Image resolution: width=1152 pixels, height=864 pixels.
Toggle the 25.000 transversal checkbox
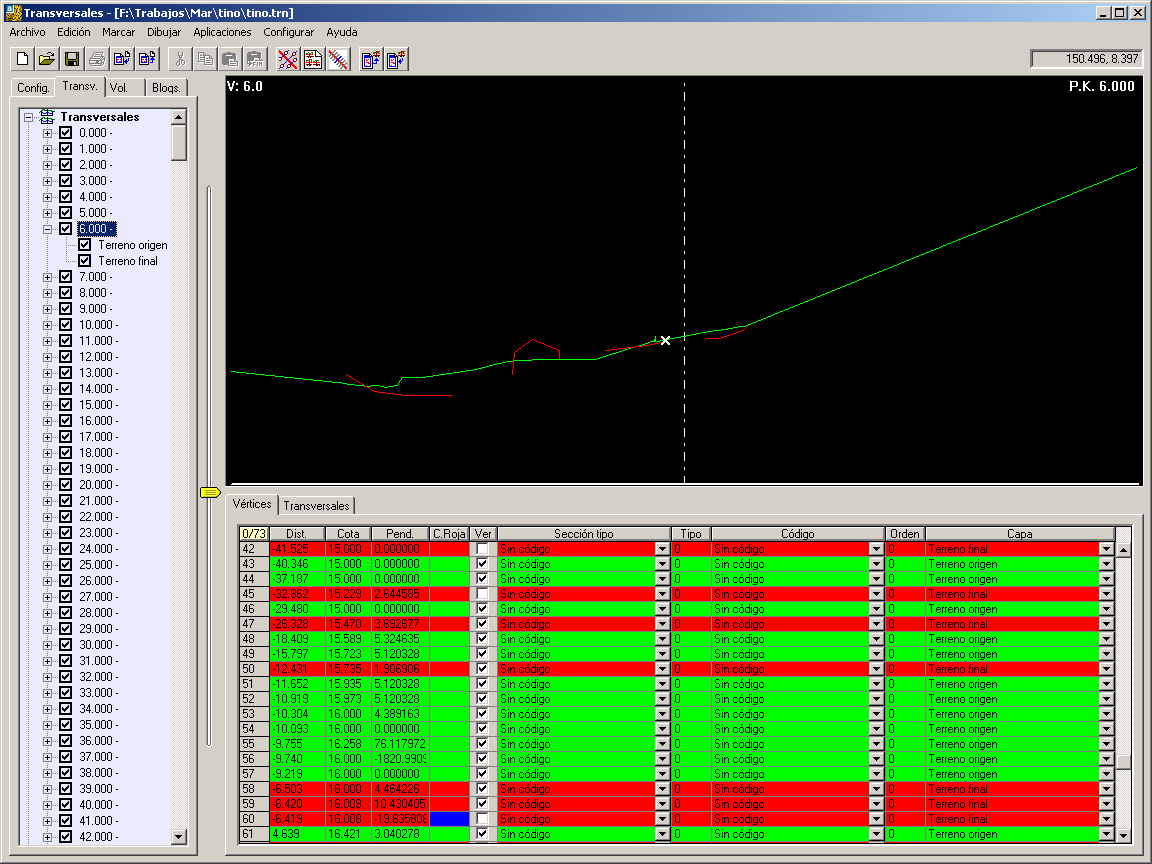pos(65,565)
